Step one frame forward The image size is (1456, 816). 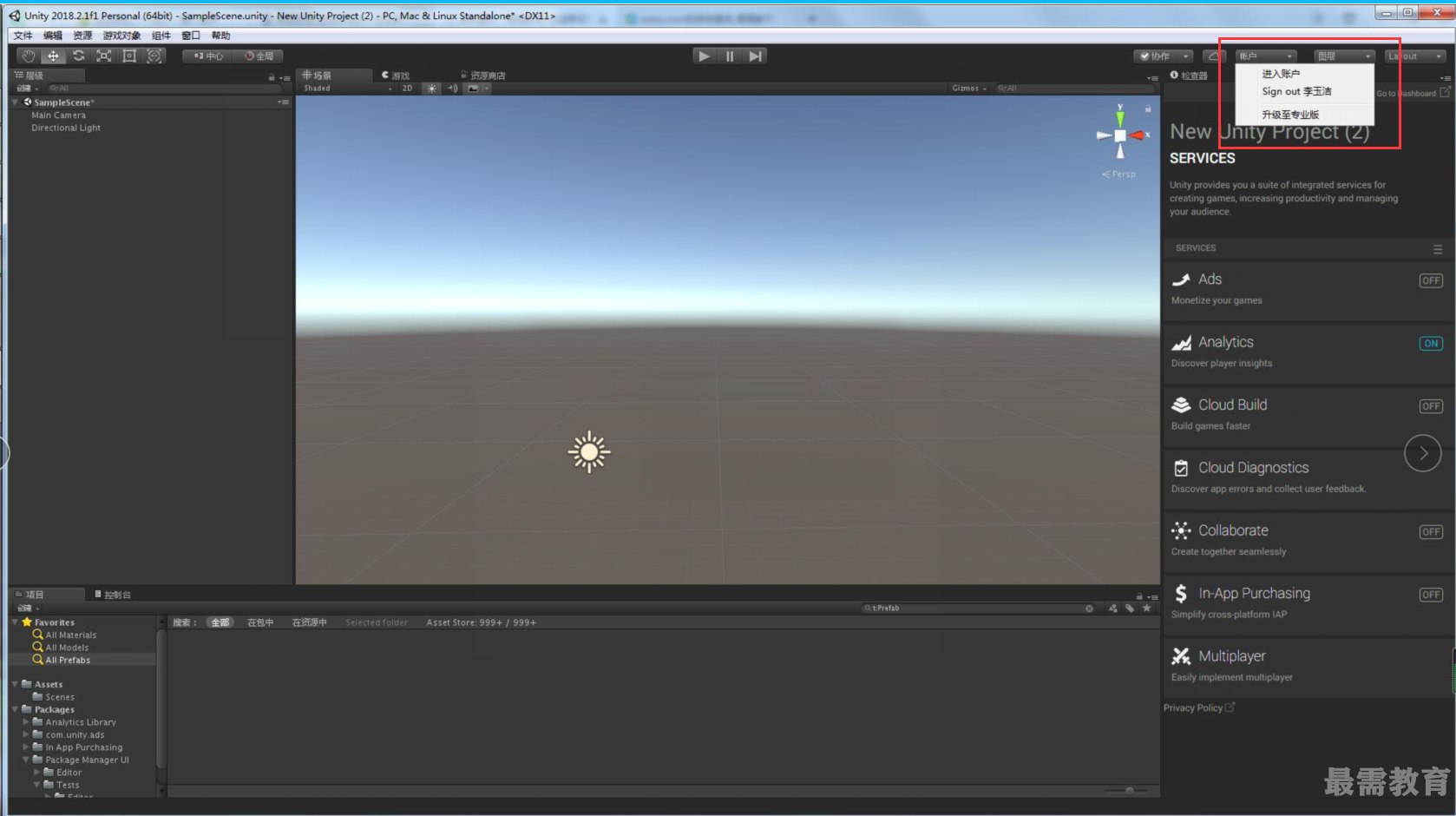point(755,56)
